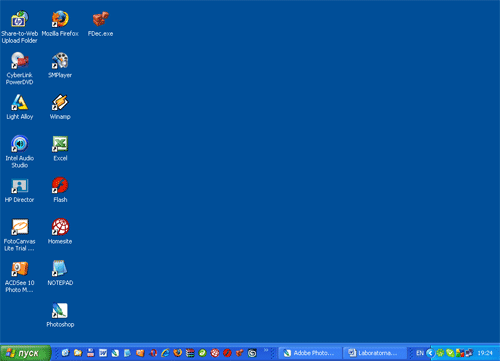Open the folder icon in Quick Launch
Screen dimensions: 500x361
(x=78, y=353)
